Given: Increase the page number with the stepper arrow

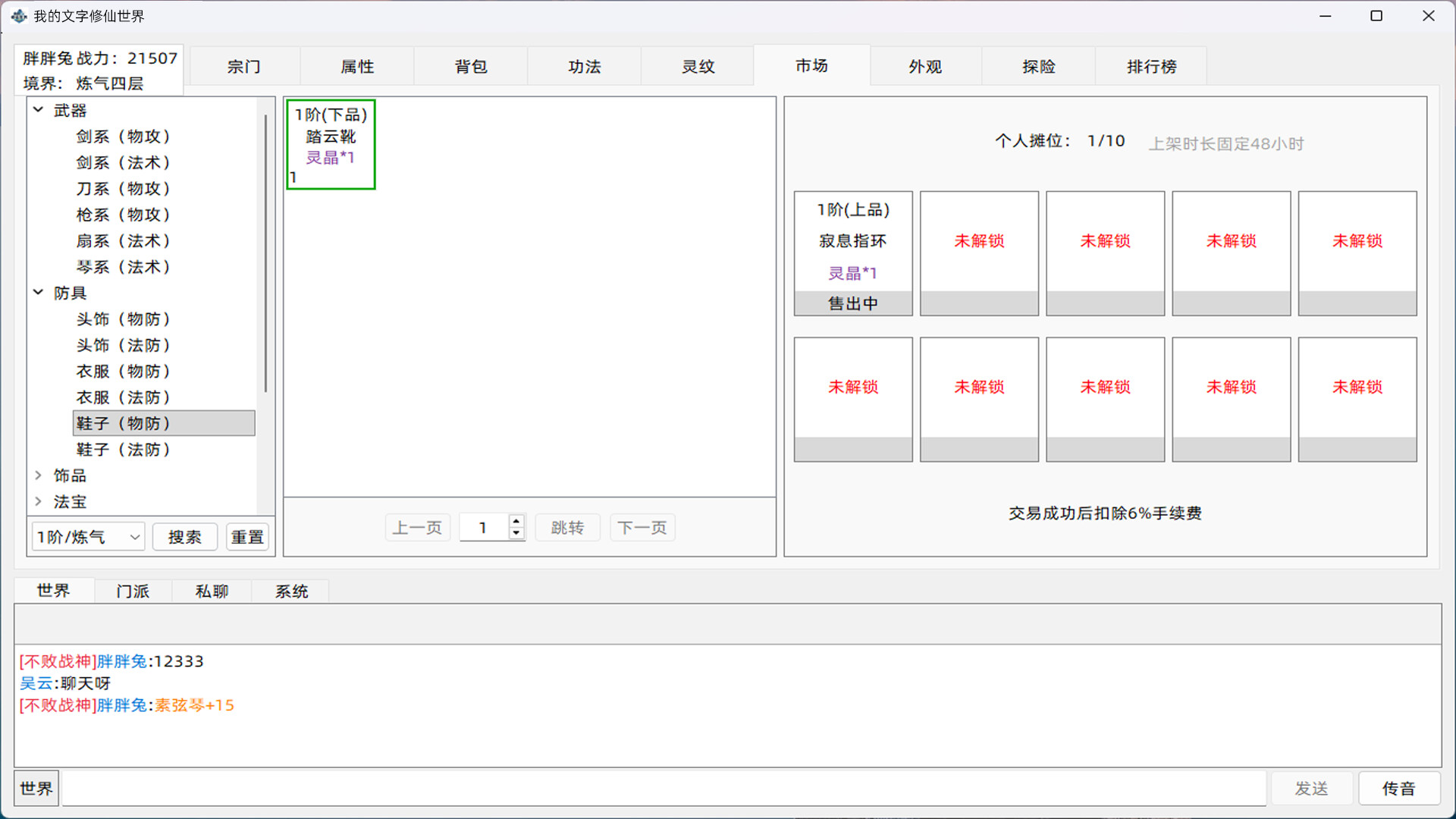Looking at the screenshot, I should [x=516, y=522].
